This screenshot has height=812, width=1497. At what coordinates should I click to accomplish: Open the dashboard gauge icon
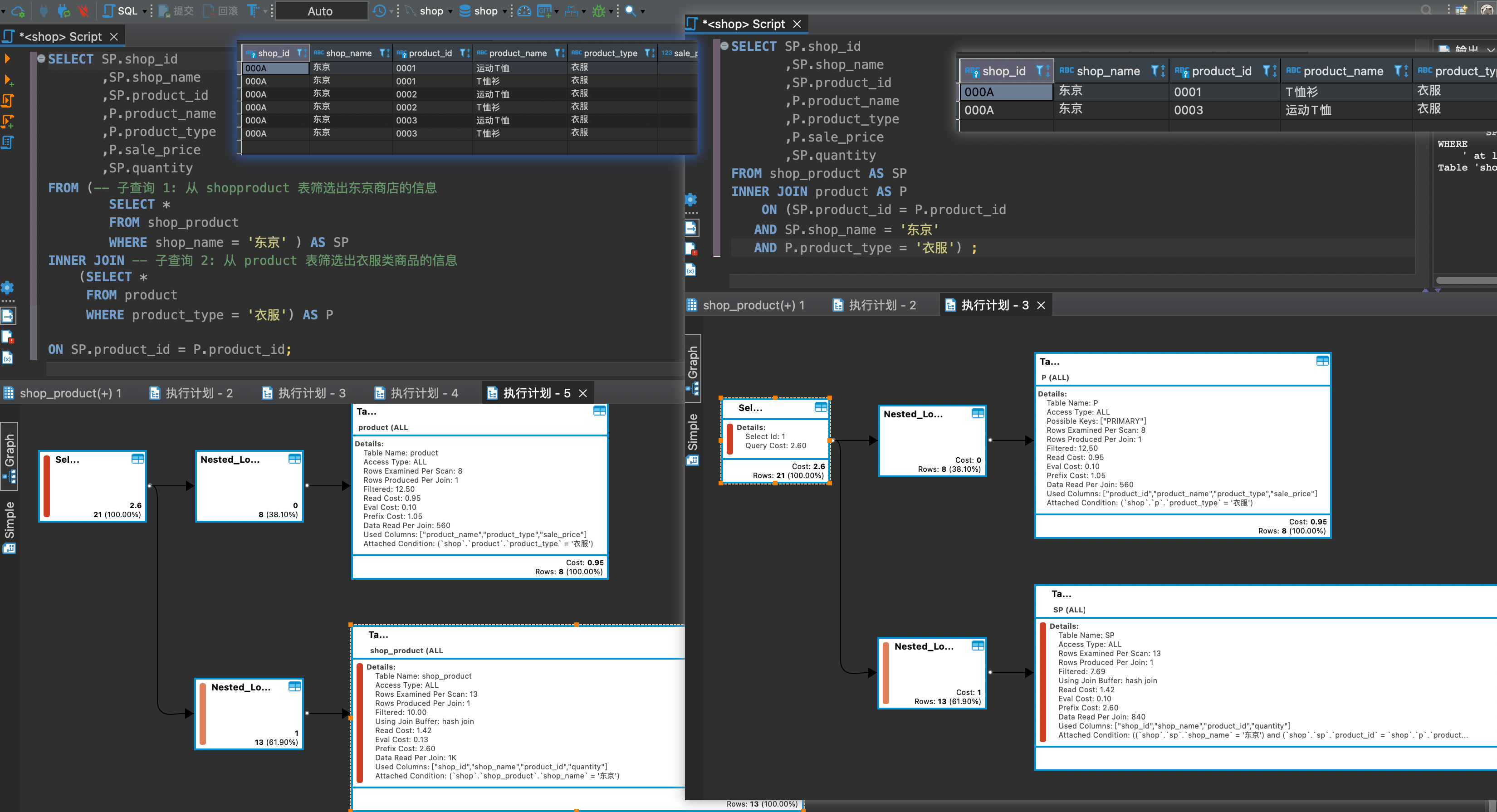pos(524,11)
